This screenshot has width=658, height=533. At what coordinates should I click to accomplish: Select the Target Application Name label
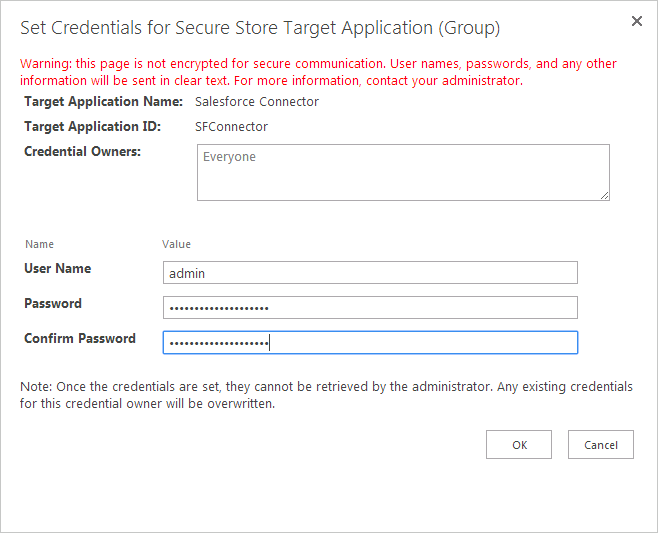[103, 101]
